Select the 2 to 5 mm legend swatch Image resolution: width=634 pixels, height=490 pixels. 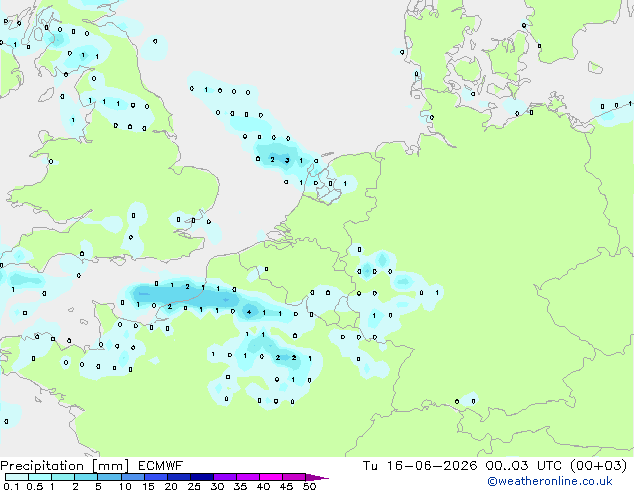(86, 477)
